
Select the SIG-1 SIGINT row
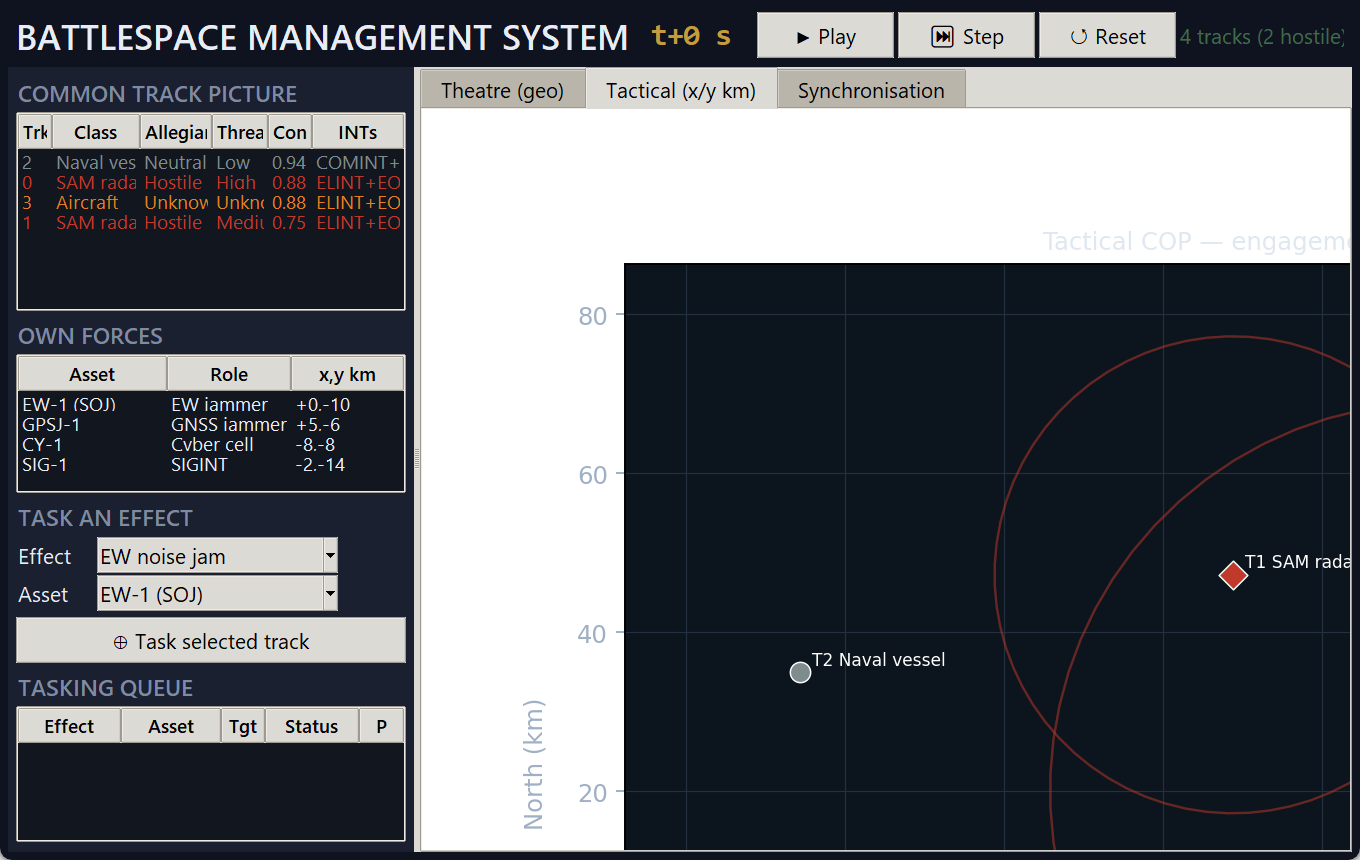pyautogui.click(x=211, y=464)
